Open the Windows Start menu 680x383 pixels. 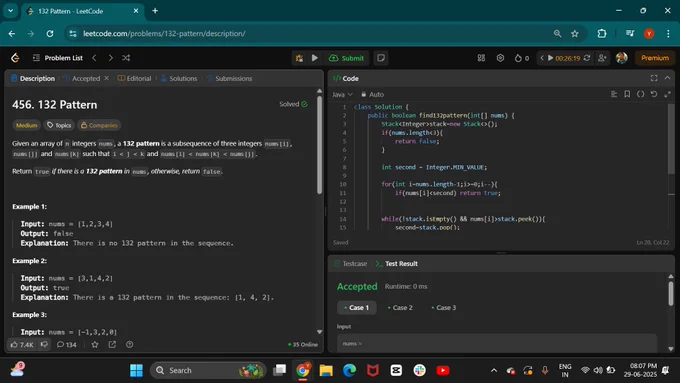coord(136,370)
